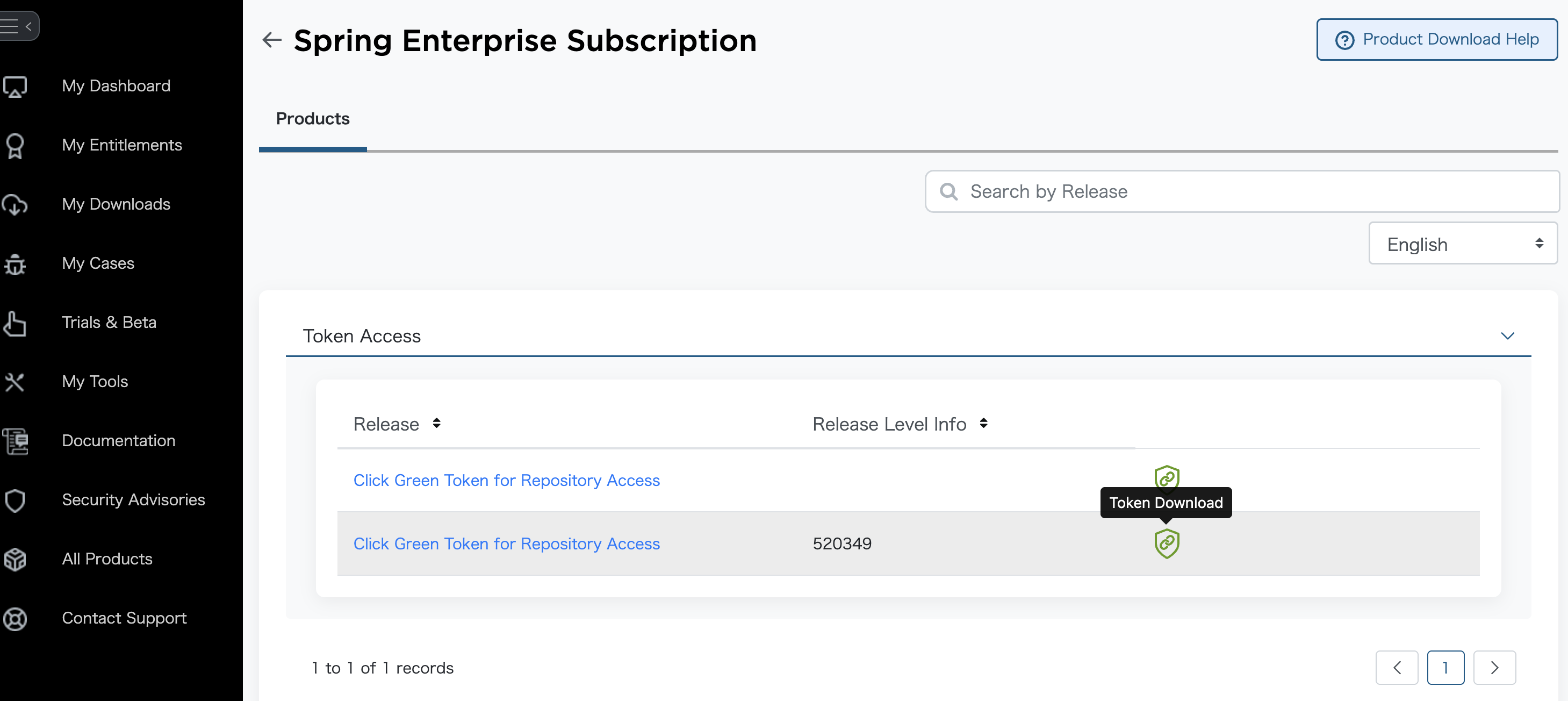
Task: Select the Products tab
Action: 312,119
